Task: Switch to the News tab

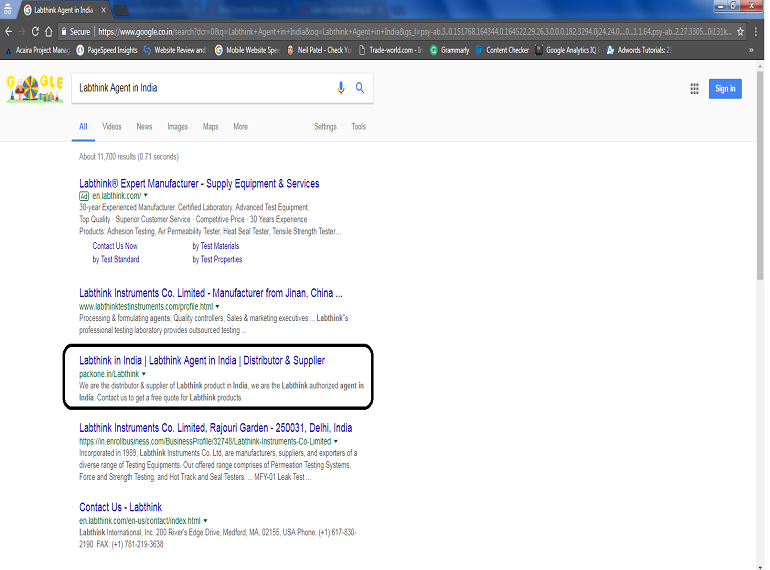Action: [x=144, y=127]
